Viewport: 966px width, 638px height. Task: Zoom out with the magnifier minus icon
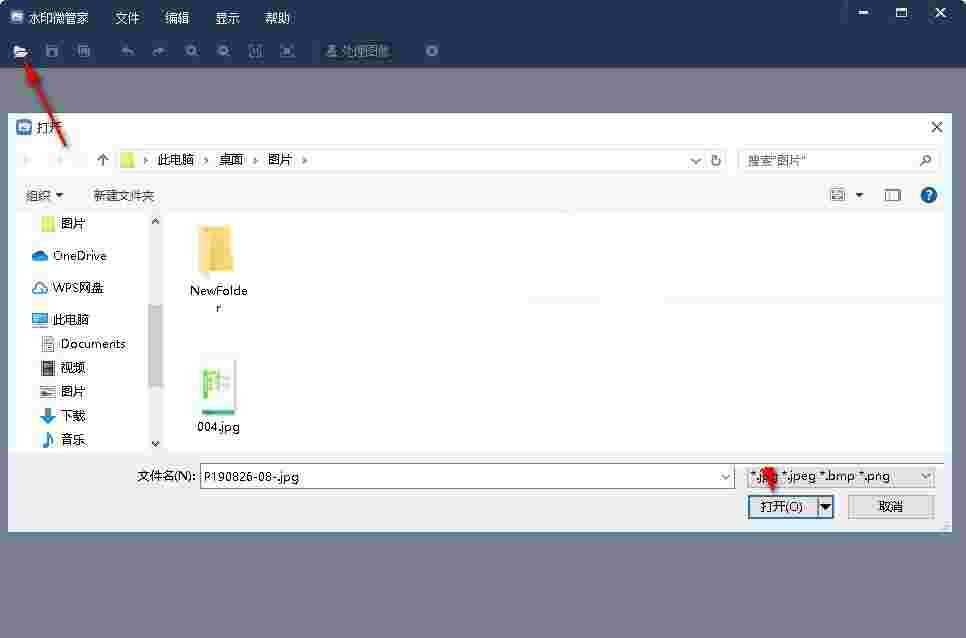(222, 51)
